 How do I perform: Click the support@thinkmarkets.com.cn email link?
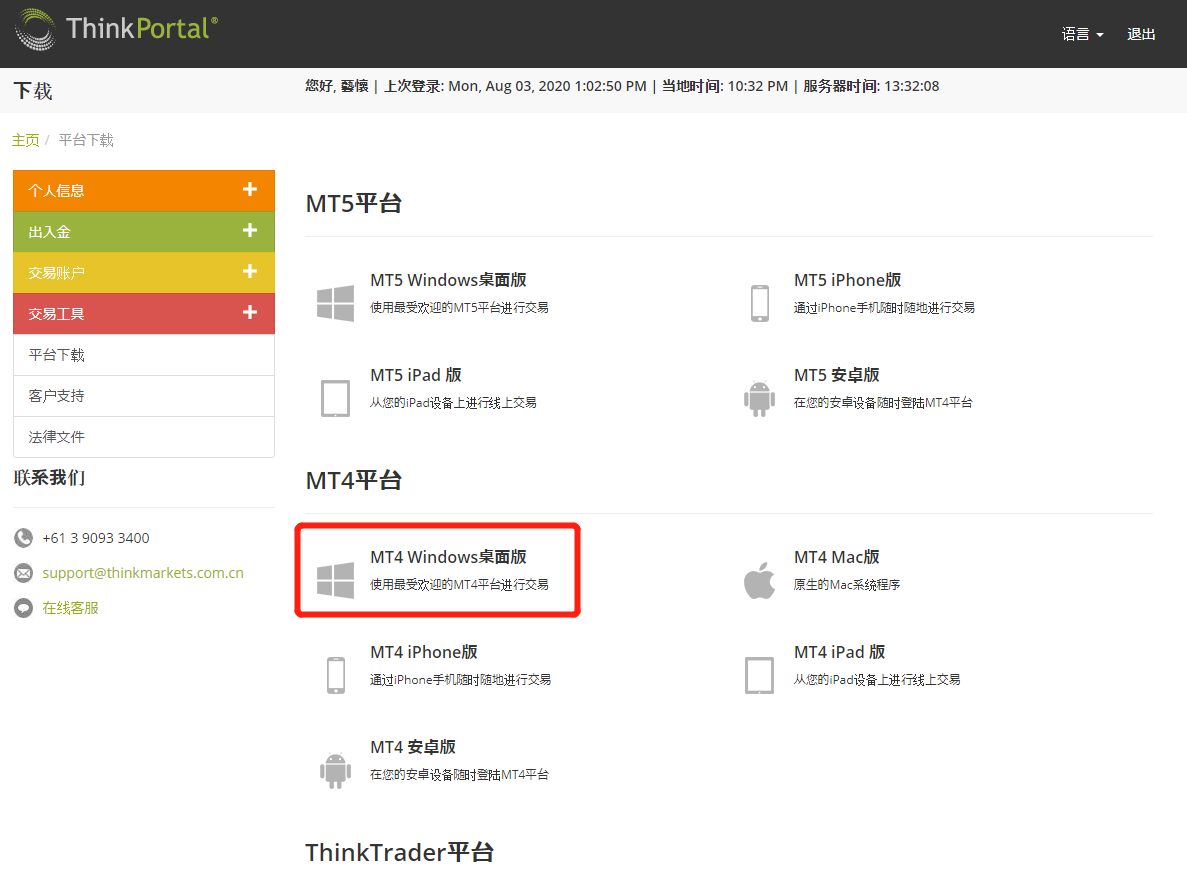point(143,573)
